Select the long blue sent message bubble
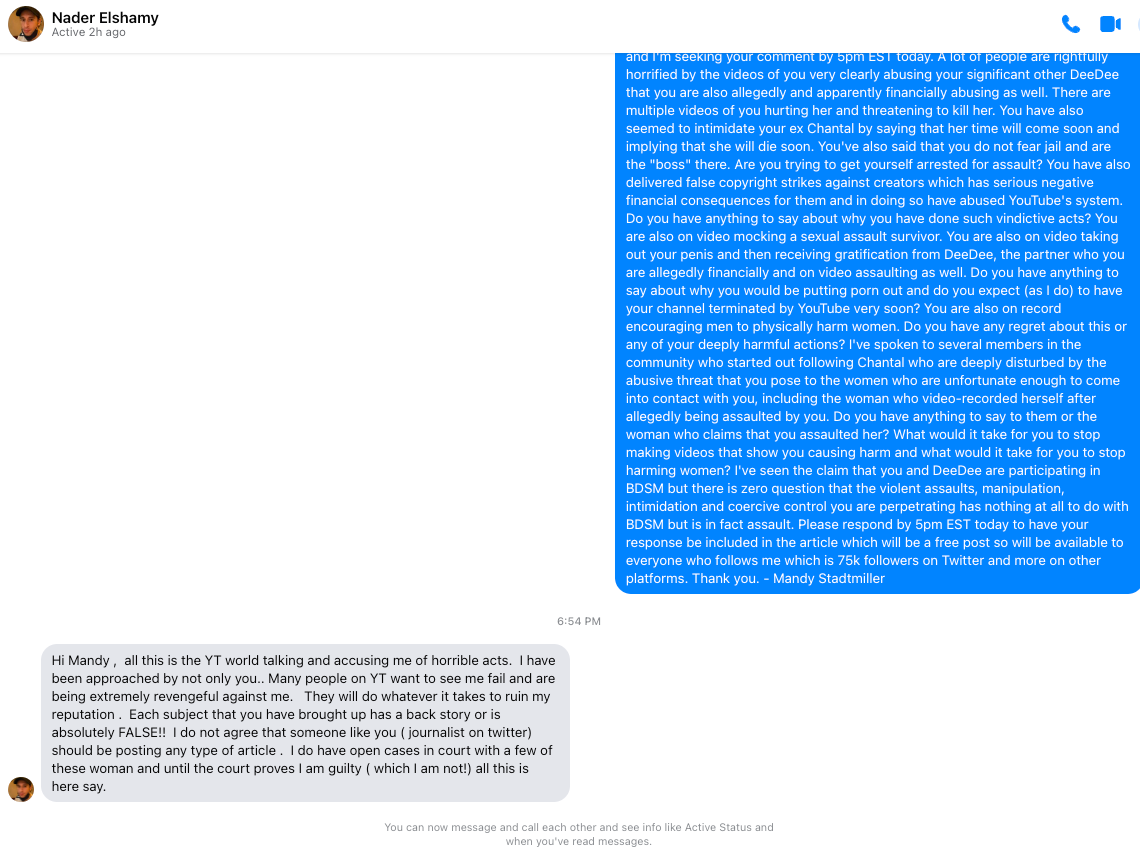This screenshot has height=857, width=1140. click(878, 323)
